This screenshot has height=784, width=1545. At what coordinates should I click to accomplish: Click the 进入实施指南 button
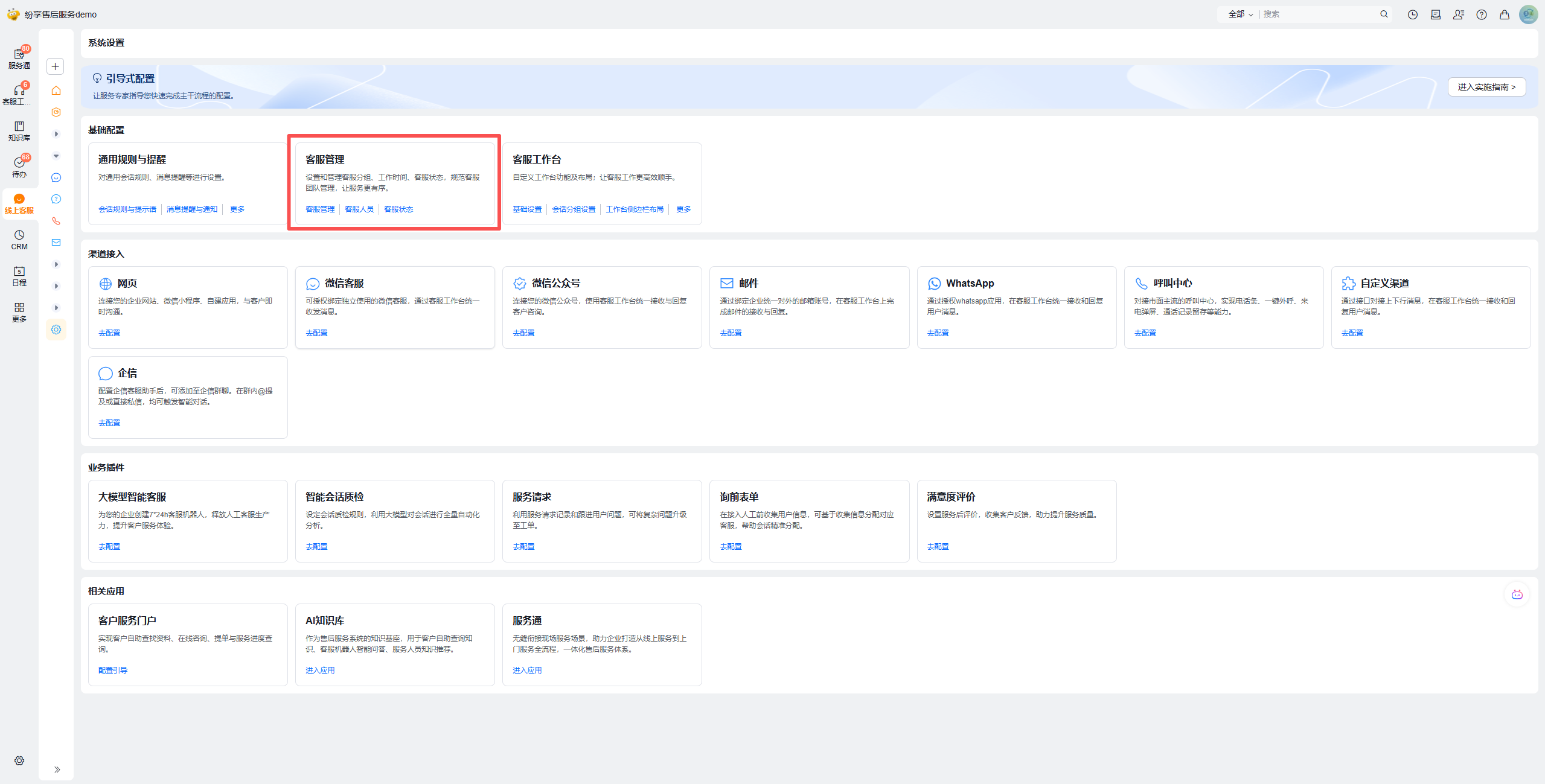coord(1486,87)
